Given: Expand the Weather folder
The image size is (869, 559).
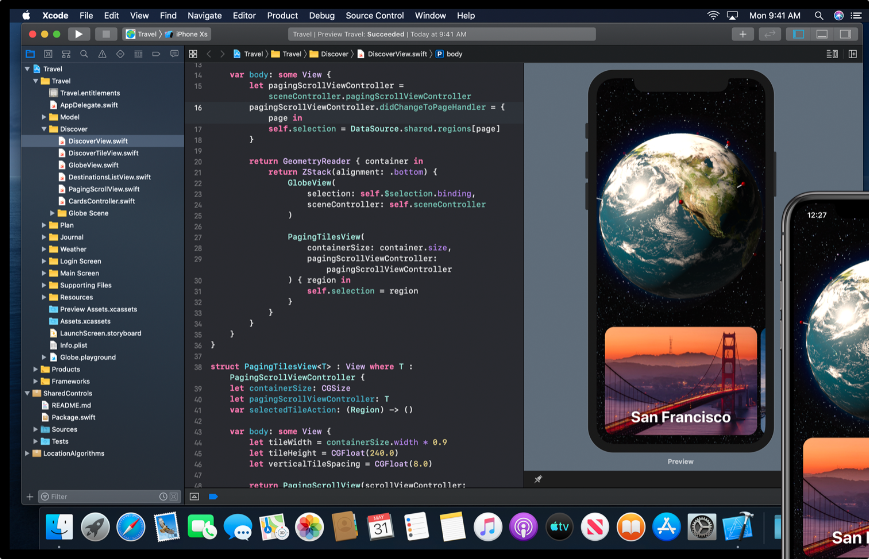Looking at the screenshot, I should (x=44, y=249).
